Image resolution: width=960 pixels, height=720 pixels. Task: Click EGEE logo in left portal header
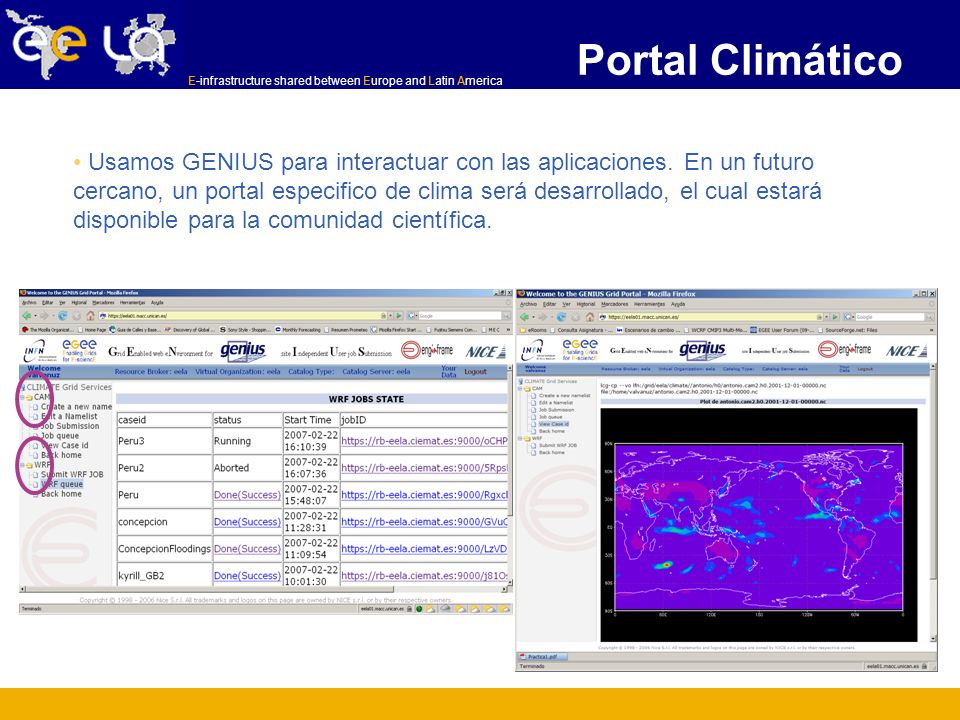[x=80, y=350]
